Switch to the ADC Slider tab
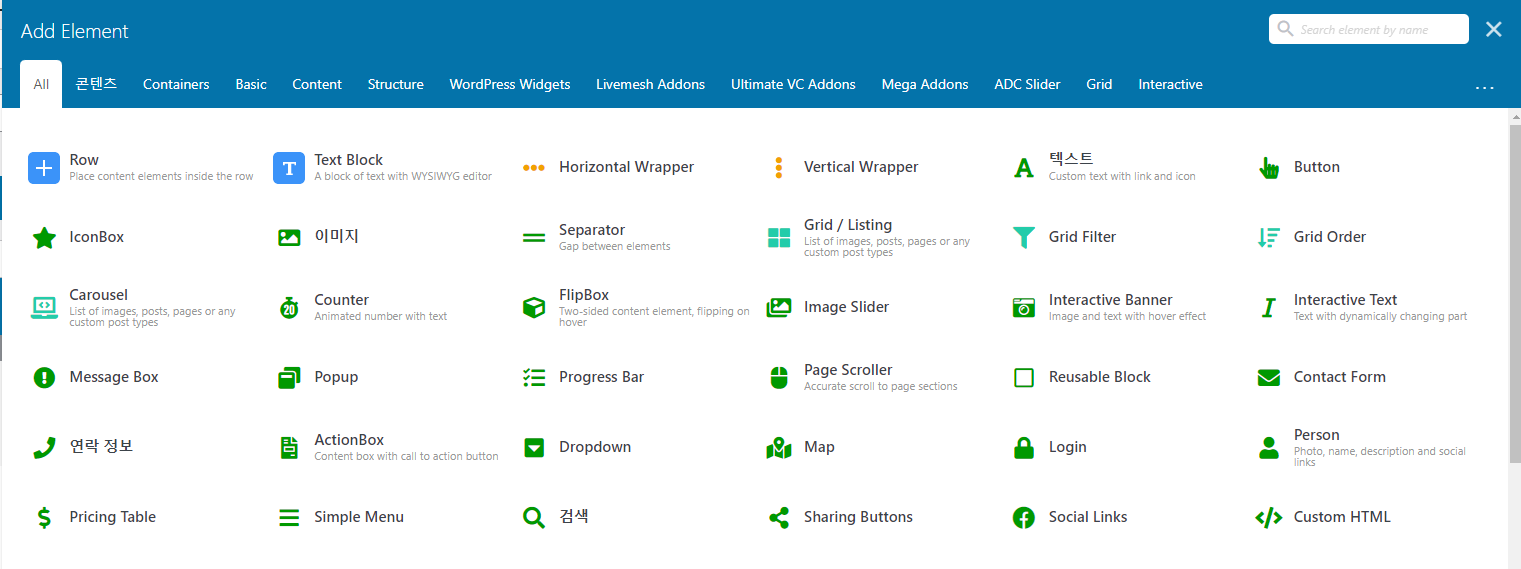Screen dimensions: 1521x569 (x=1027, y=84)
